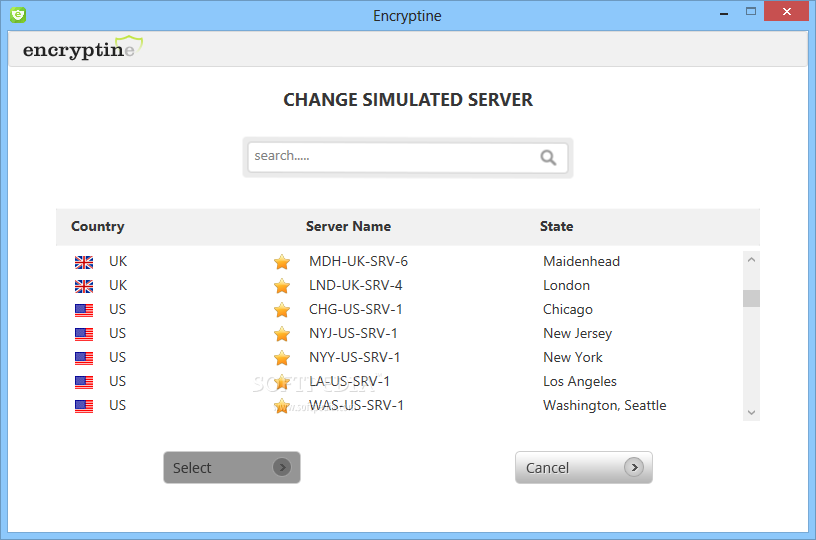Image resolution: width=816 pixels, height=540 pixels.
Task: Click the UK flag in Maidenhead row
Action: [84, 262]
